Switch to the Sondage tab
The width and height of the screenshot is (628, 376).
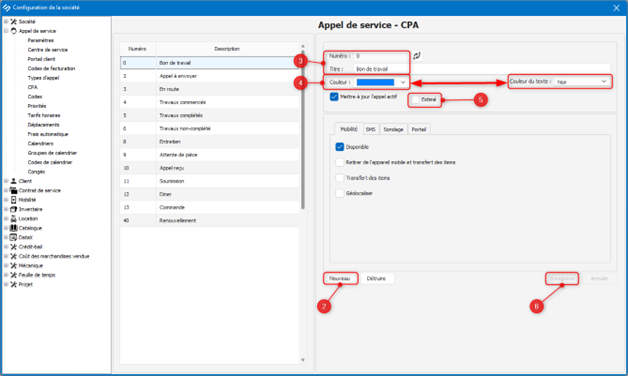click(393, 129)
